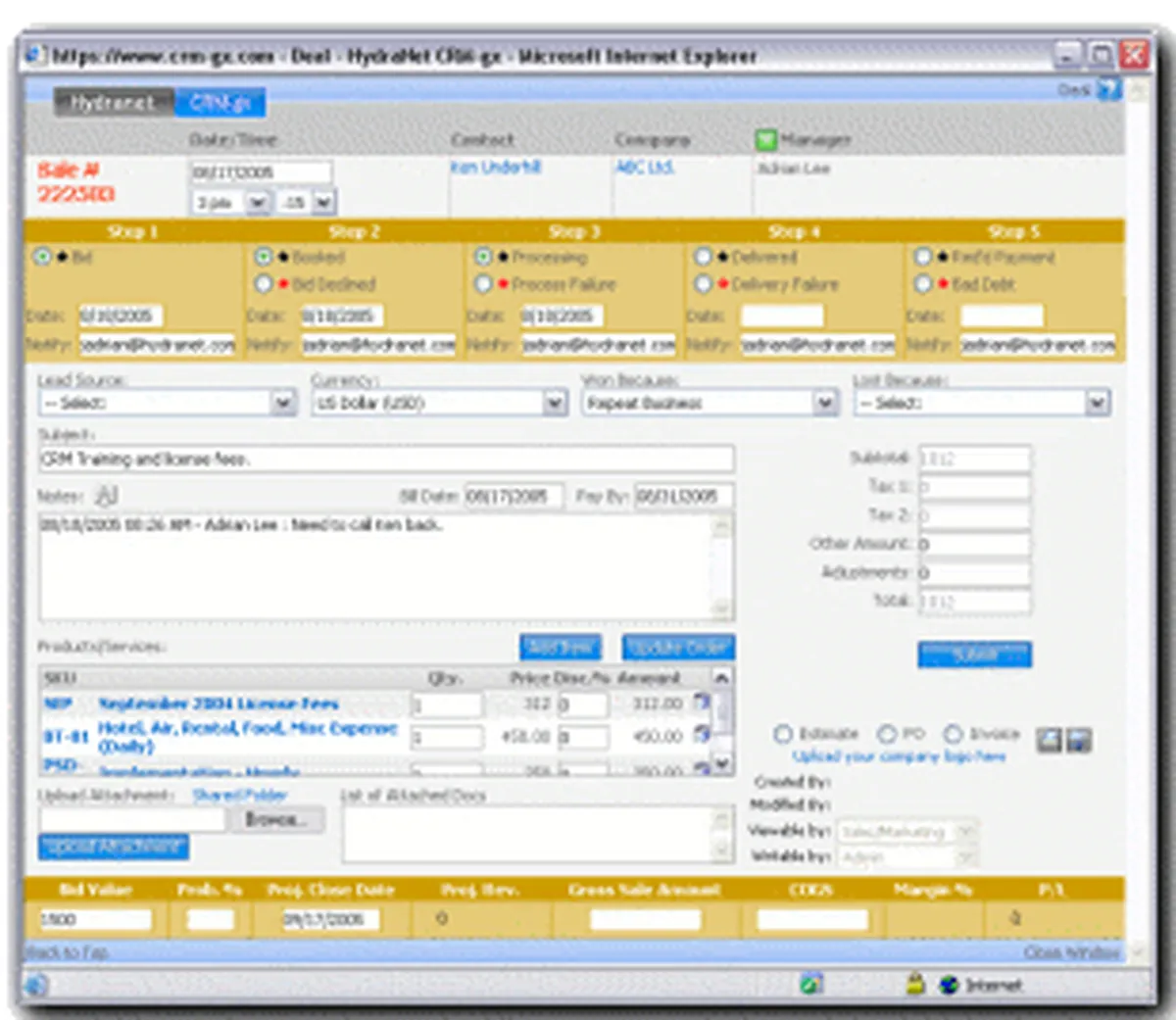Click the green Manager icon
The height and width of the screenshot is (1020, 1176).
click(x=766, y=140)
